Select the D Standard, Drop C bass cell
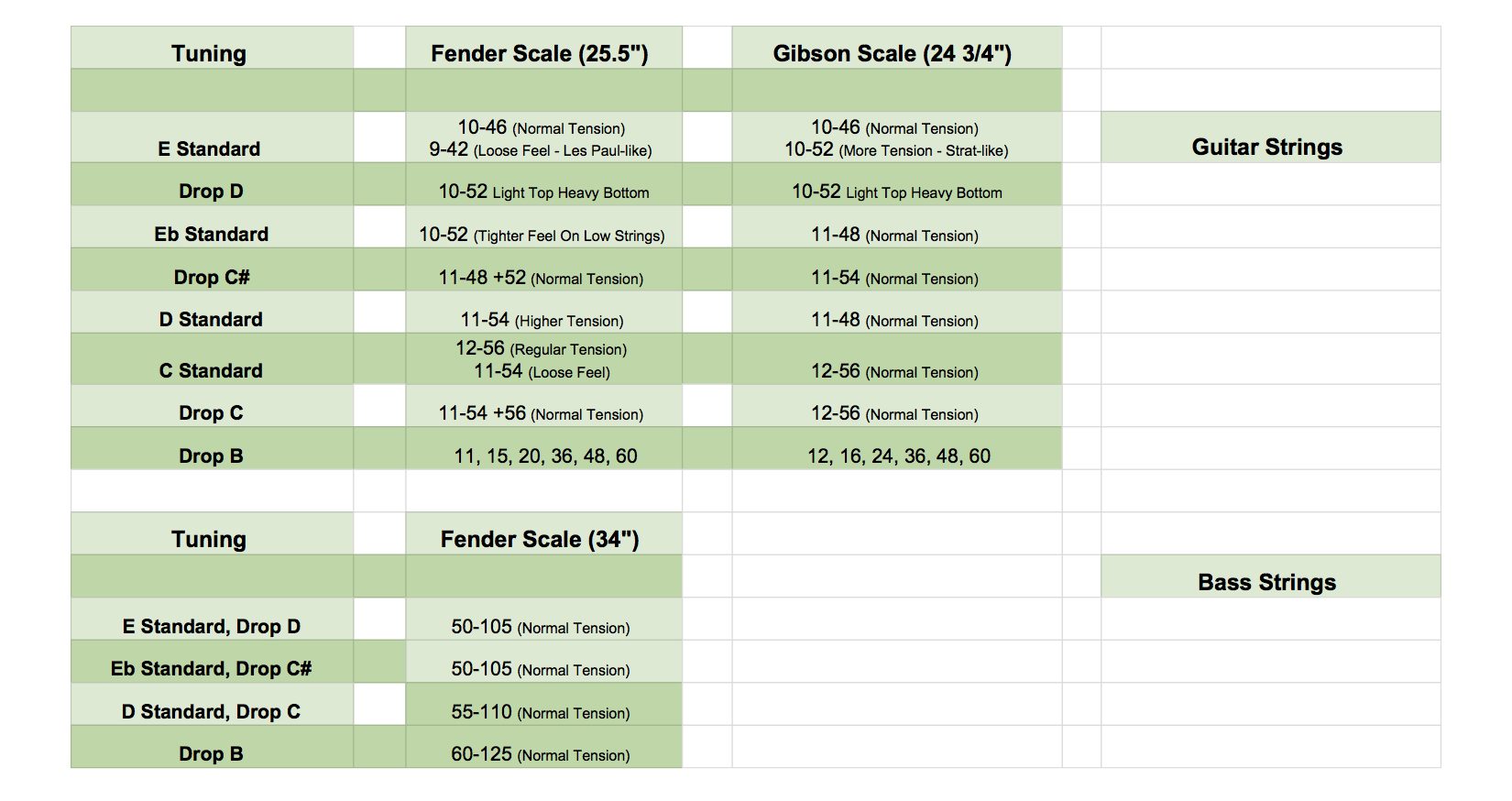Viewport: 1512px width, 801px height. tap(212, 705)
